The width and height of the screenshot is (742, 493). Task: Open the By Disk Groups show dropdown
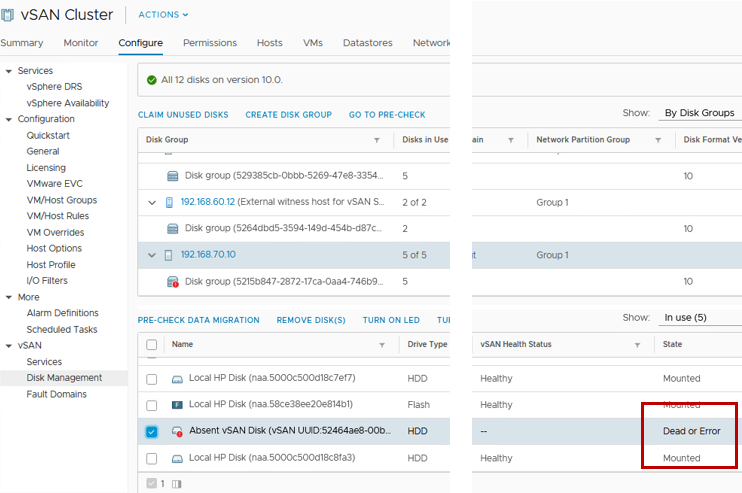click(700, 113)
